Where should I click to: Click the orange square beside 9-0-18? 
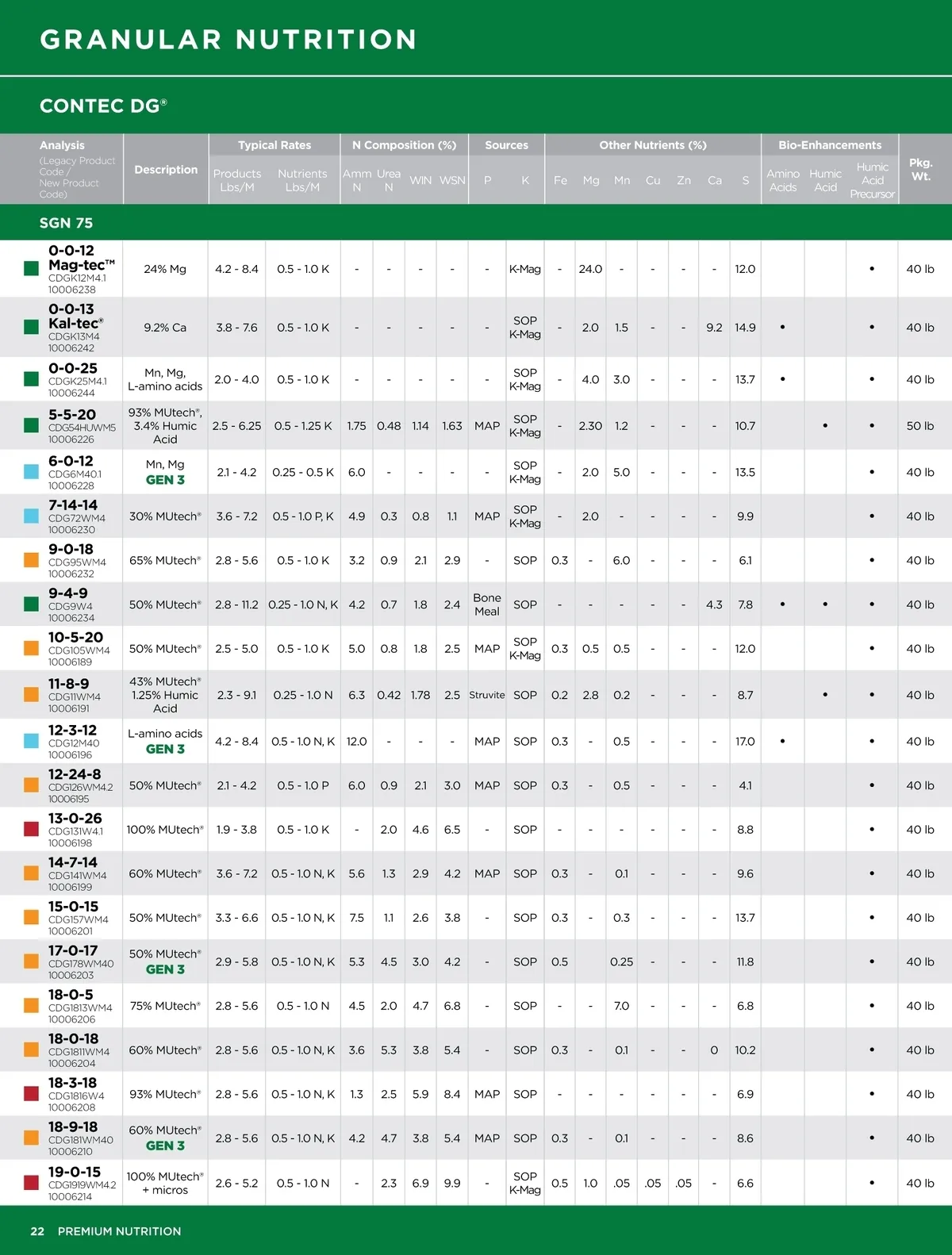(x=32, y=560)
